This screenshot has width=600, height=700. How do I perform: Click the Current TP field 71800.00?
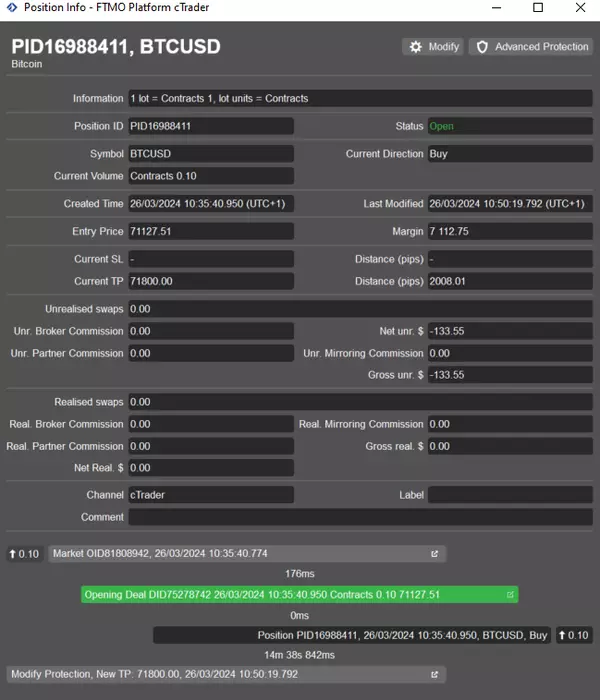tap(211, 281)
